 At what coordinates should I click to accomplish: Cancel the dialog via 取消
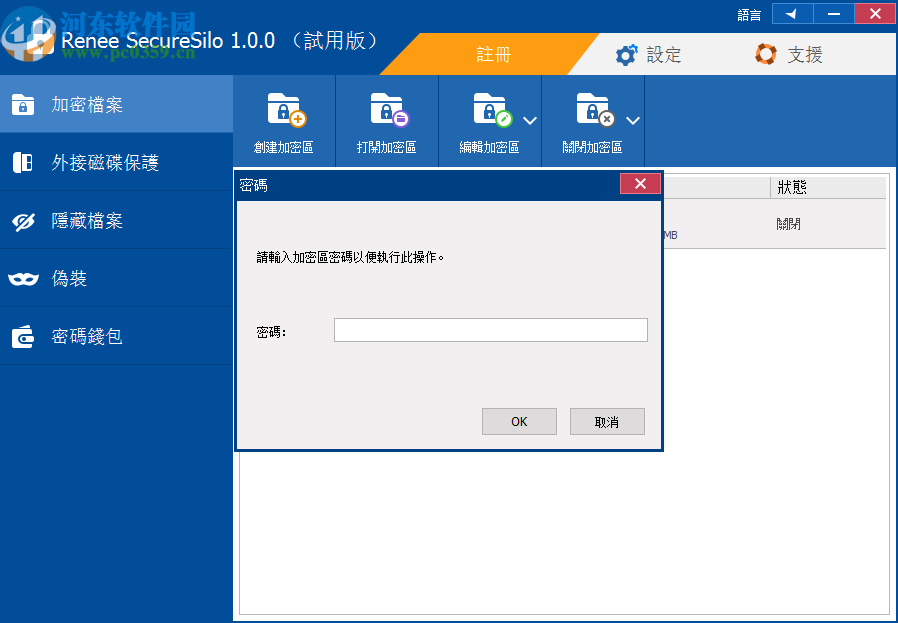pos(607,421)
